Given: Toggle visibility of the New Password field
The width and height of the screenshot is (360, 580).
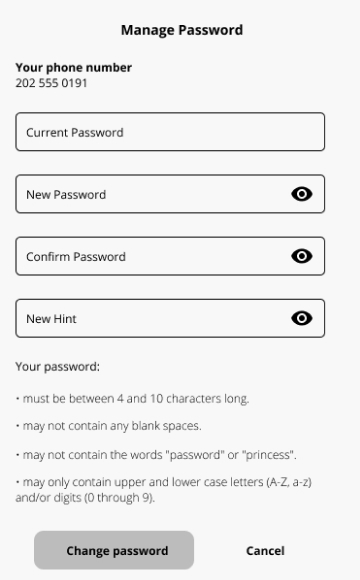Looking at the screenshot, I should [302, 194].
